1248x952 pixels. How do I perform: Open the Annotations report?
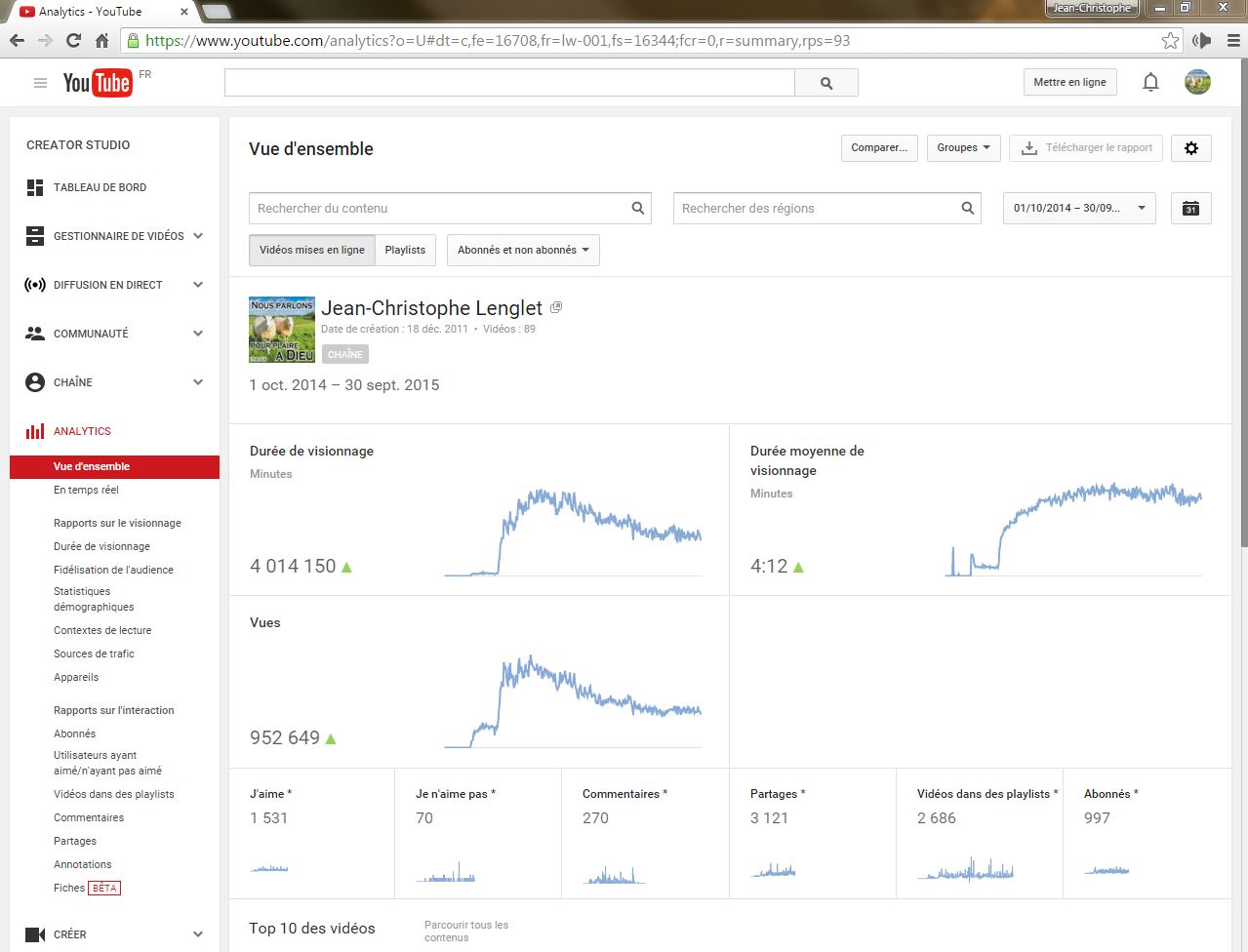pos(83,864)
